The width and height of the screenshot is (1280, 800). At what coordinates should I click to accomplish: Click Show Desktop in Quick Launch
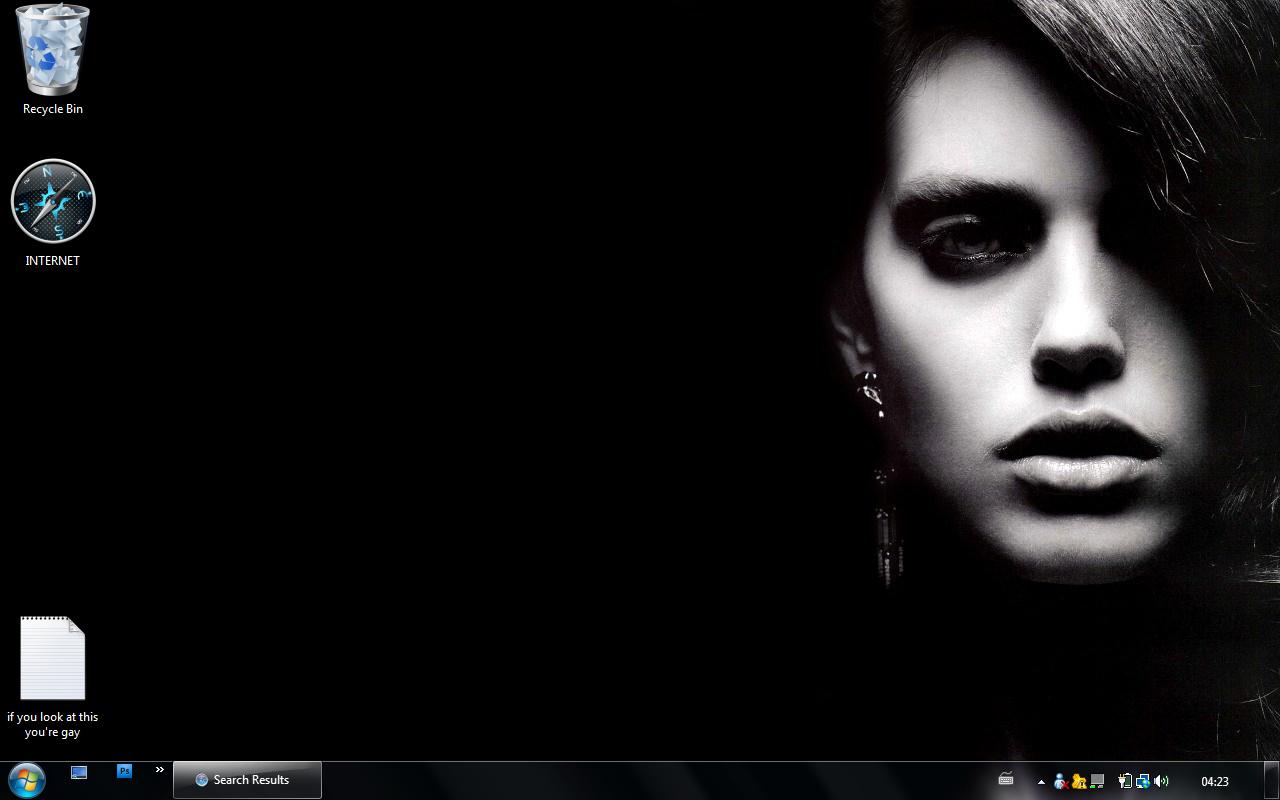click(x=79, y=772)
